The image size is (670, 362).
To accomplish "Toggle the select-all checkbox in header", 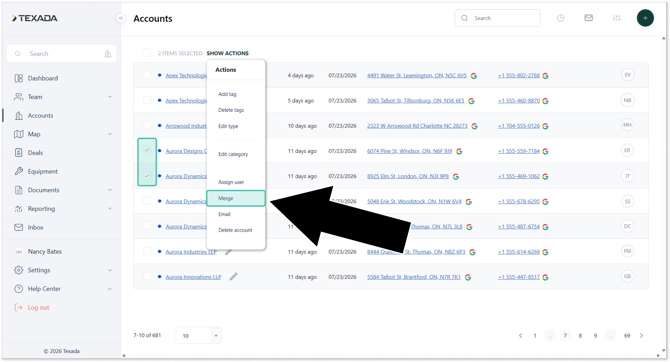I will pyautogui.click(x=147, y=53).
